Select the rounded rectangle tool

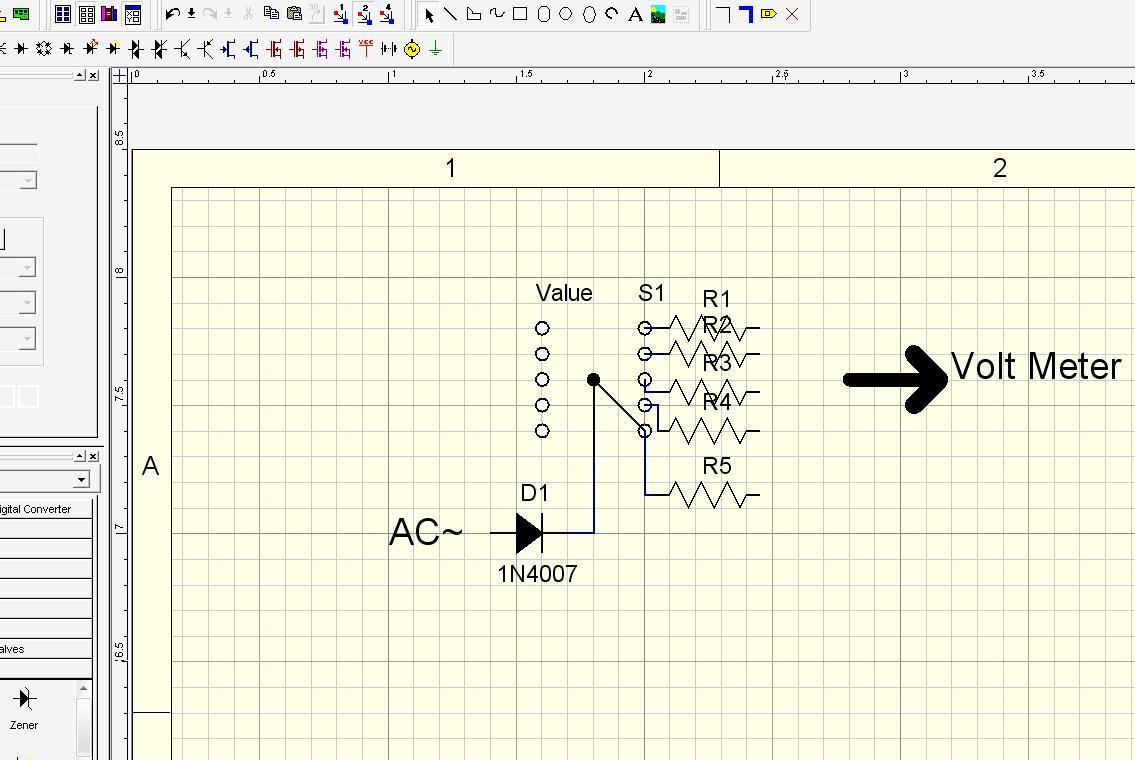coord(544,14)
